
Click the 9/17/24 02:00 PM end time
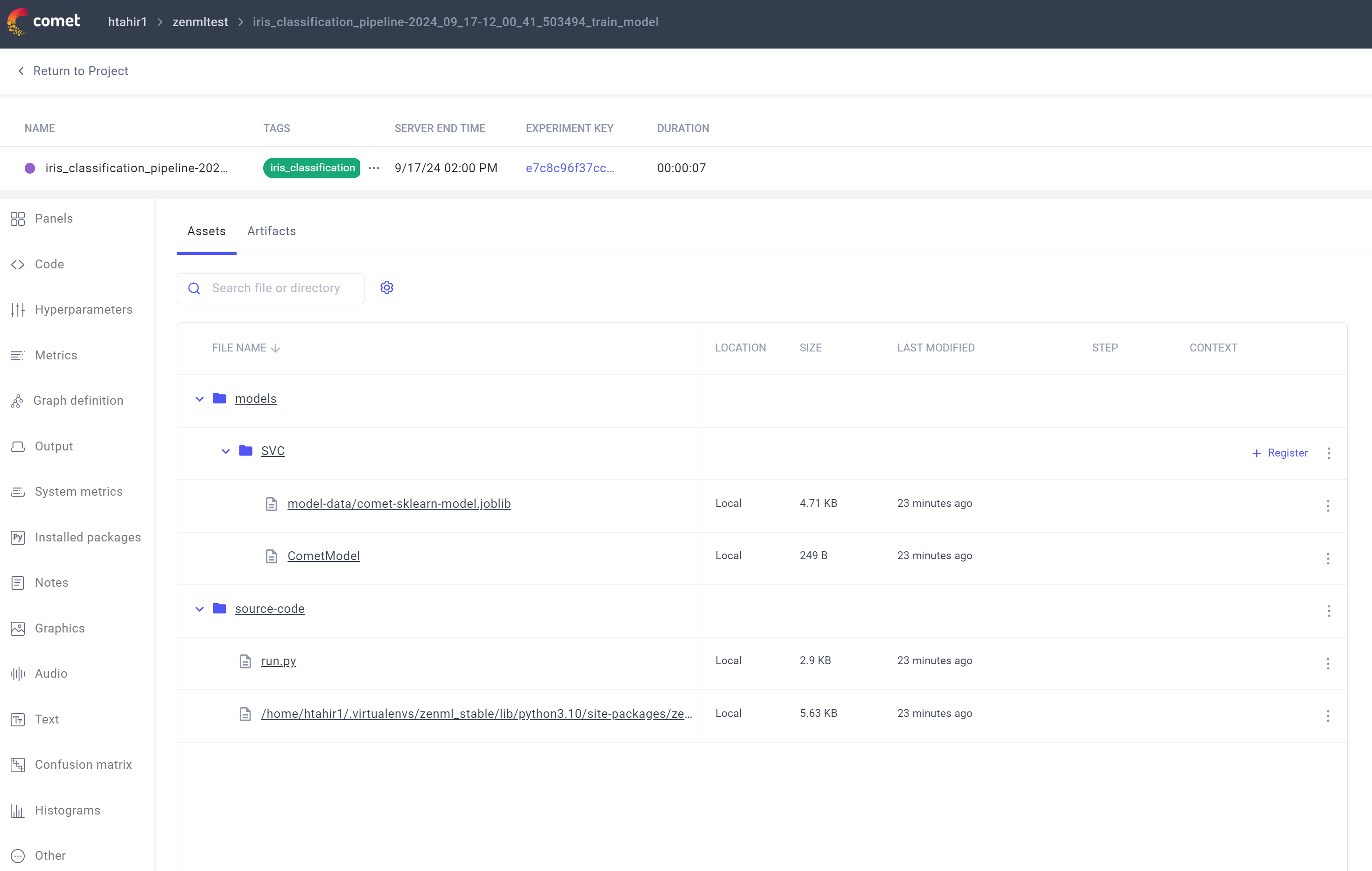[446, 168]
